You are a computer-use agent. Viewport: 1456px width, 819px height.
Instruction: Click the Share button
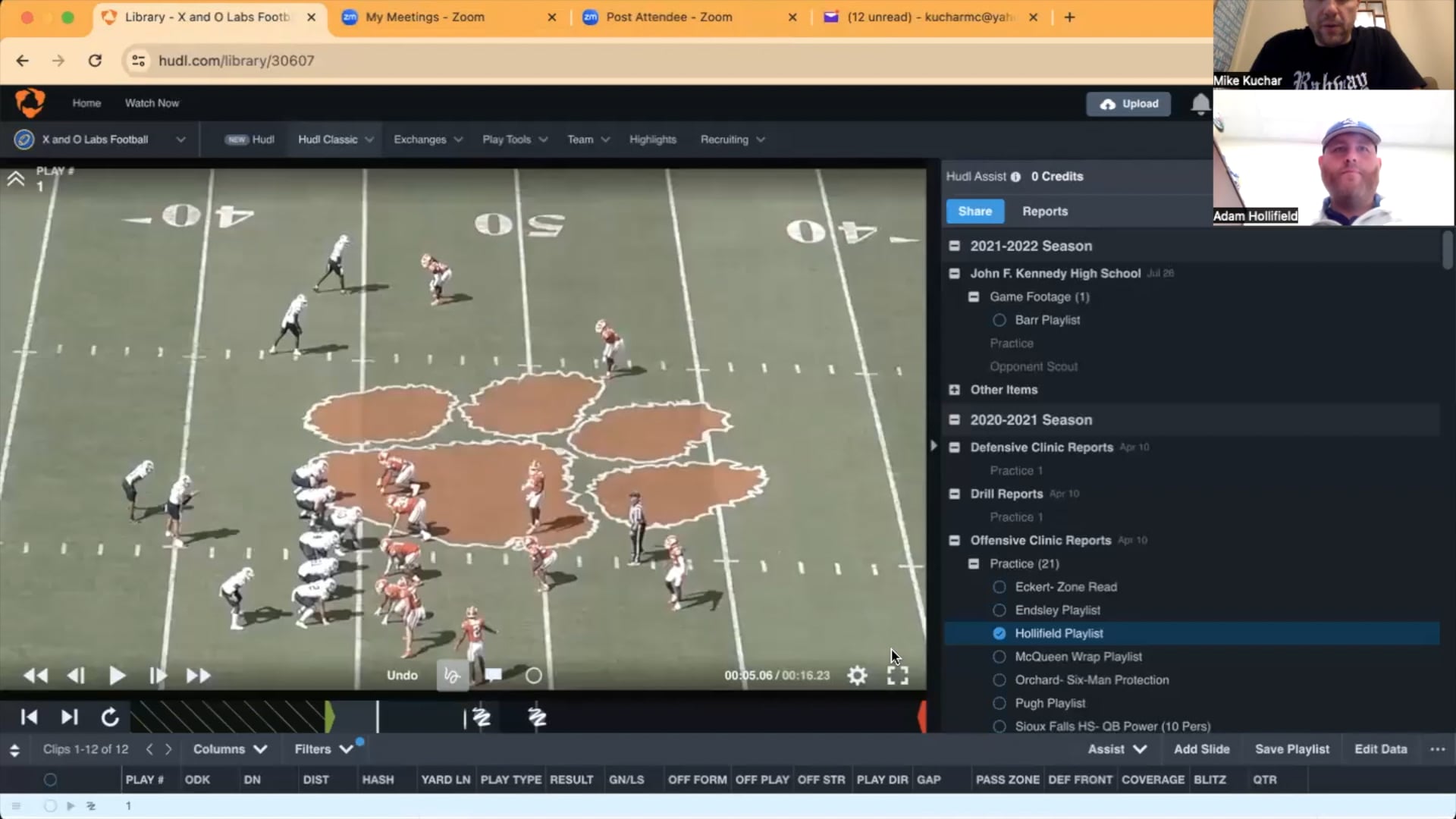point(974,212)
